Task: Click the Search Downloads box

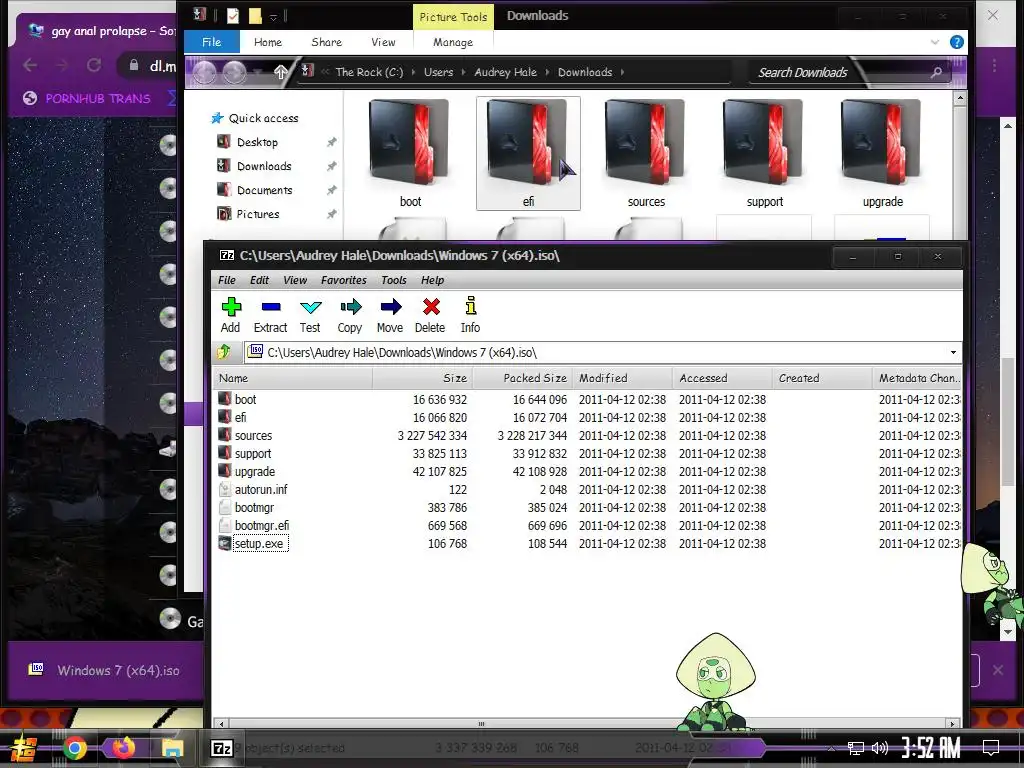Action: click(849, 72)
